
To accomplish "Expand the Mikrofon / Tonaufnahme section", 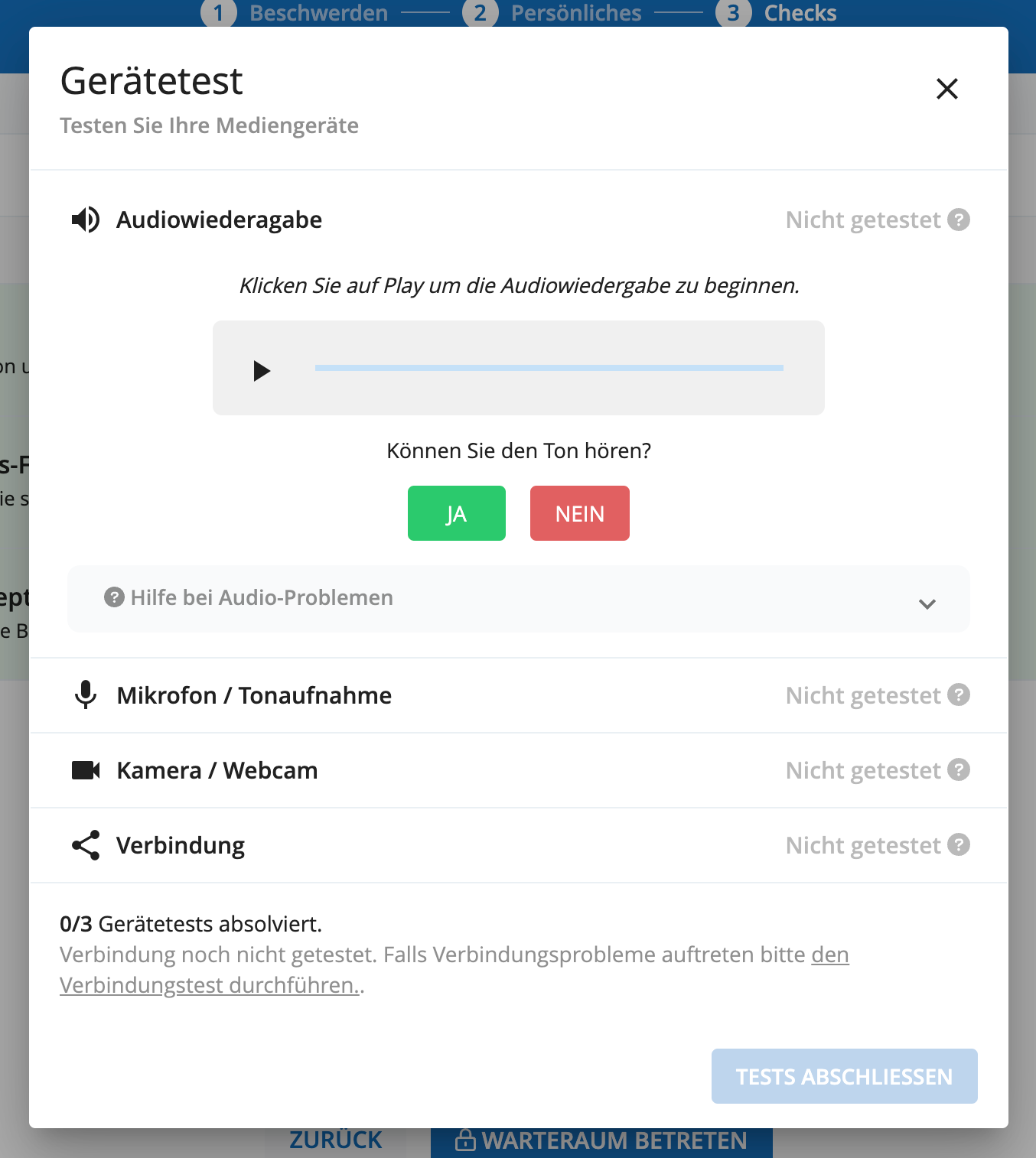I will point(254,695).
